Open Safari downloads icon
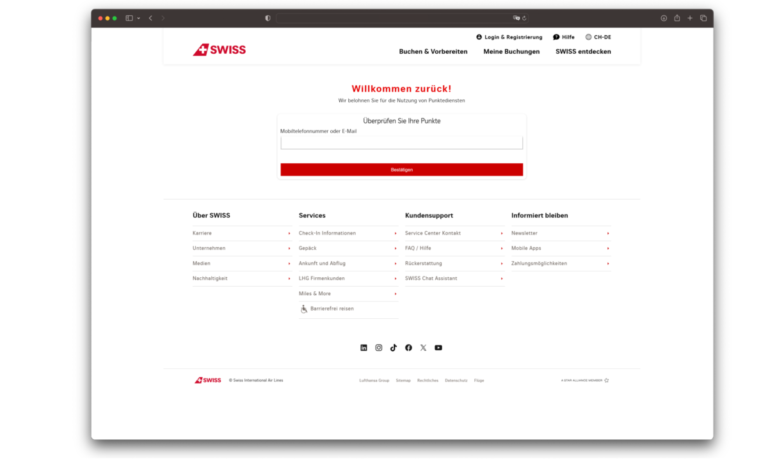 pyautogui.click(x=664, y=18)
